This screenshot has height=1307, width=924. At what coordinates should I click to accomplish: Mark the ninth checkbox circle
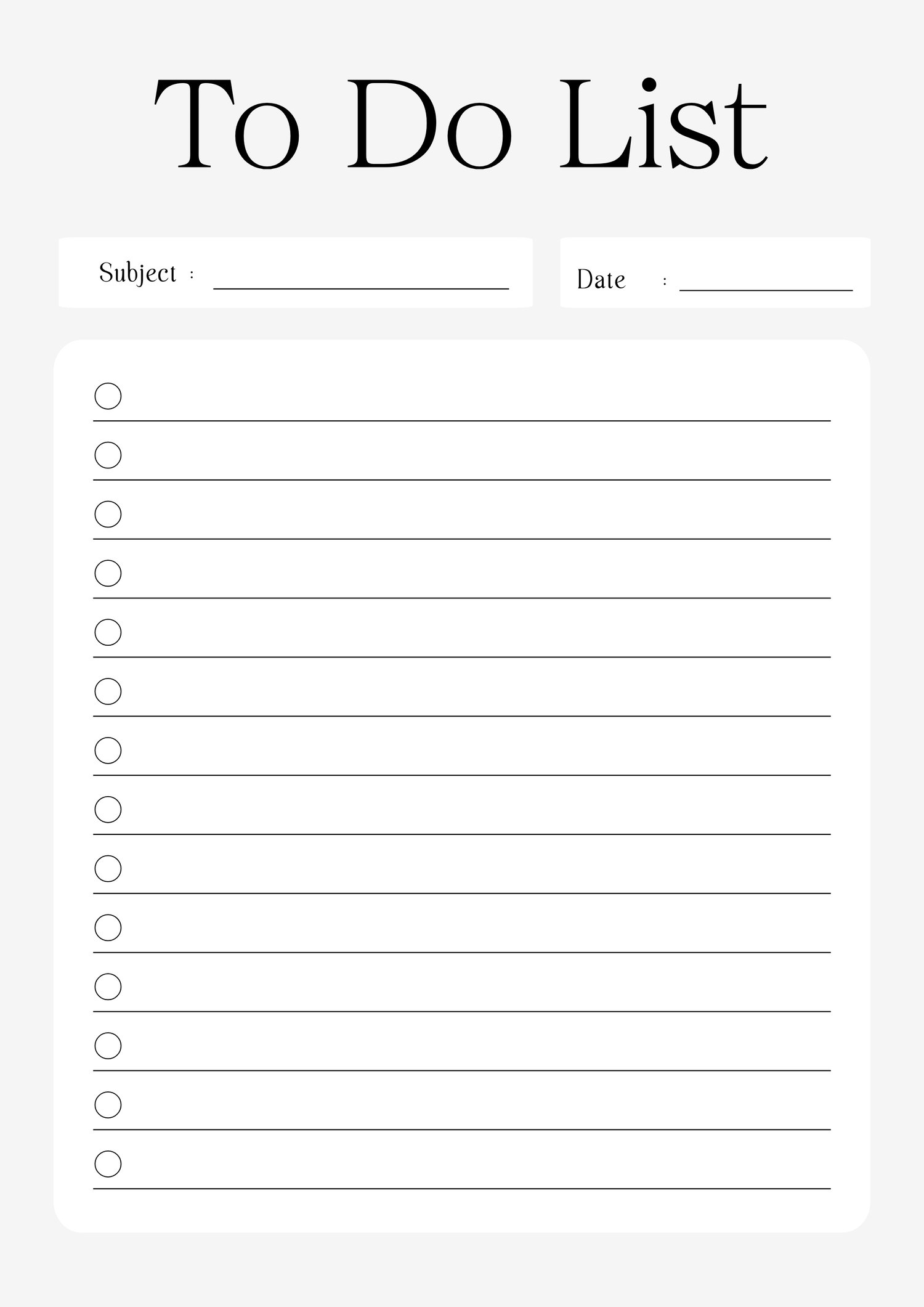[108, 868]
